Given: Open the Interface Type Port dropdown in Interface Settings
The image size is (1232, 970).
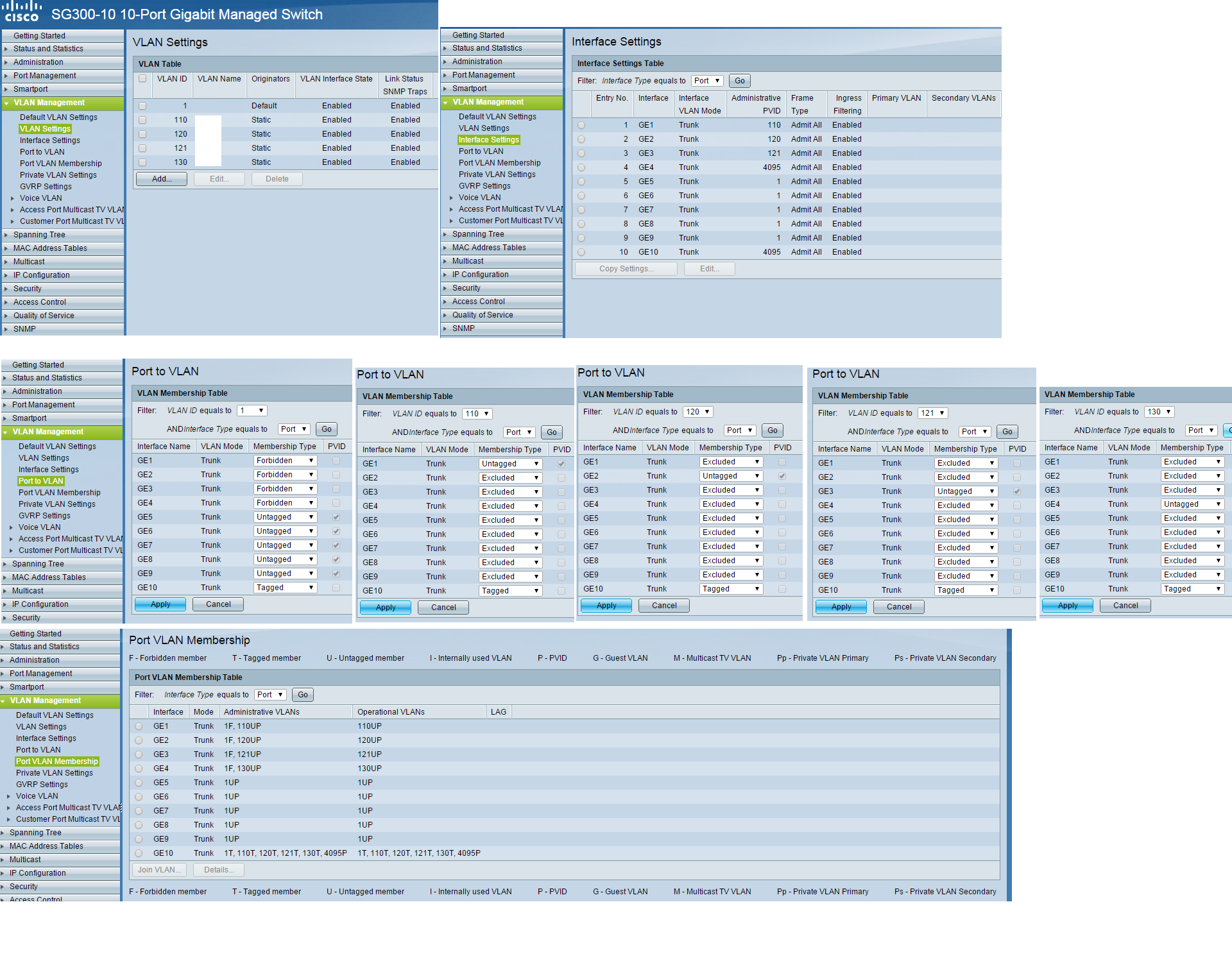Looking at the screenshot, I should [707, 81].
